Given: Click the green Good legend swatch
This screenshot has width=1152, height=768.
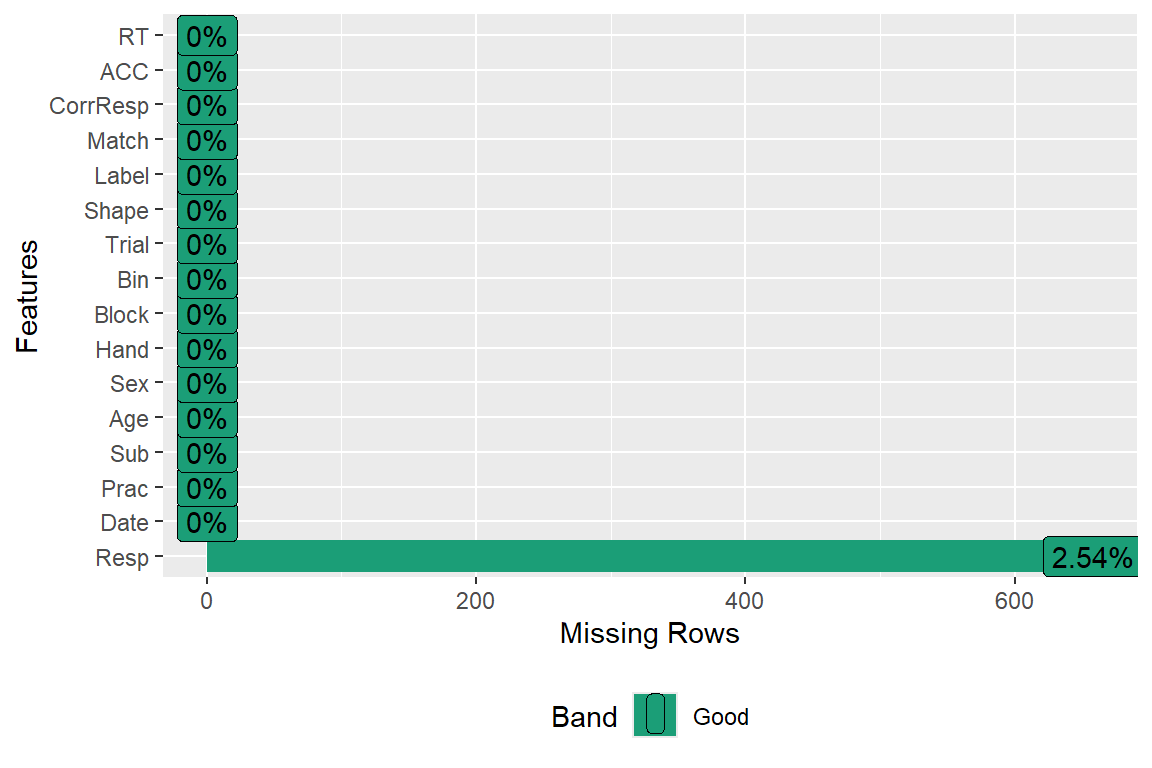Looking at the screenshot, I should click(655, 715).
